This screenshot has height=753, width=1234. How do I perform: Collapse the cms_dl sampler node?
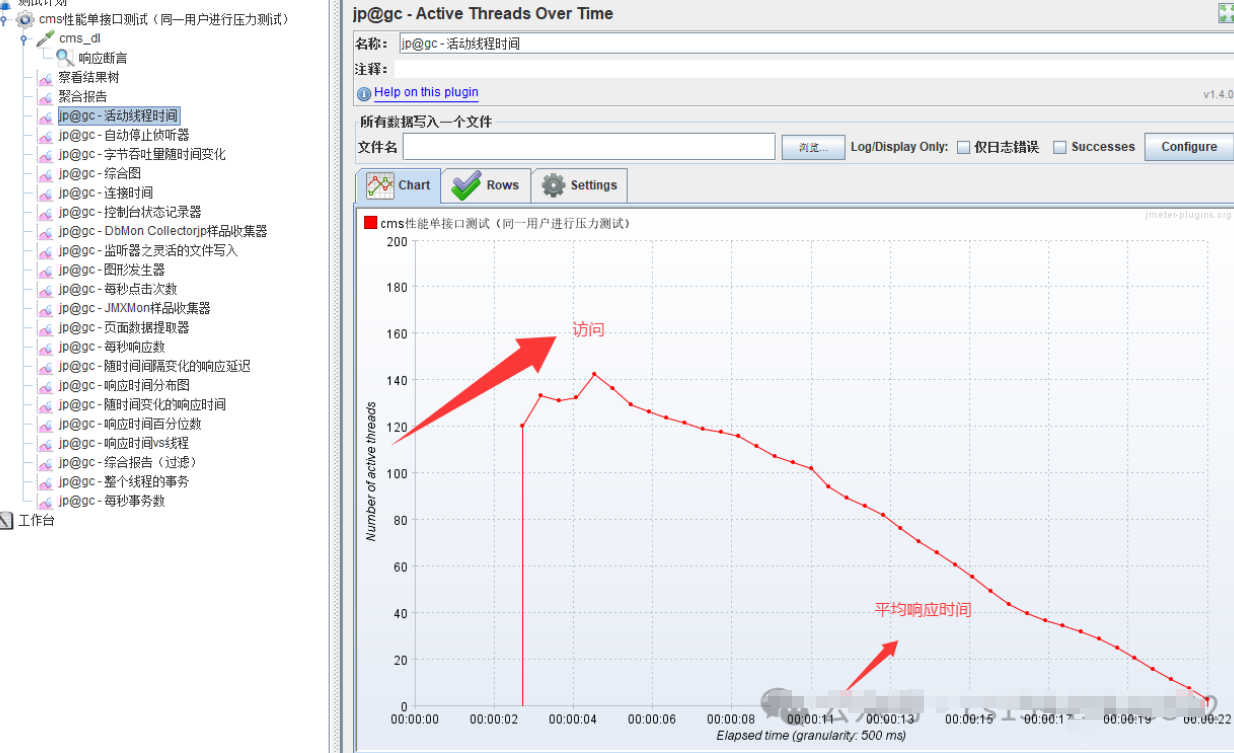25,39
